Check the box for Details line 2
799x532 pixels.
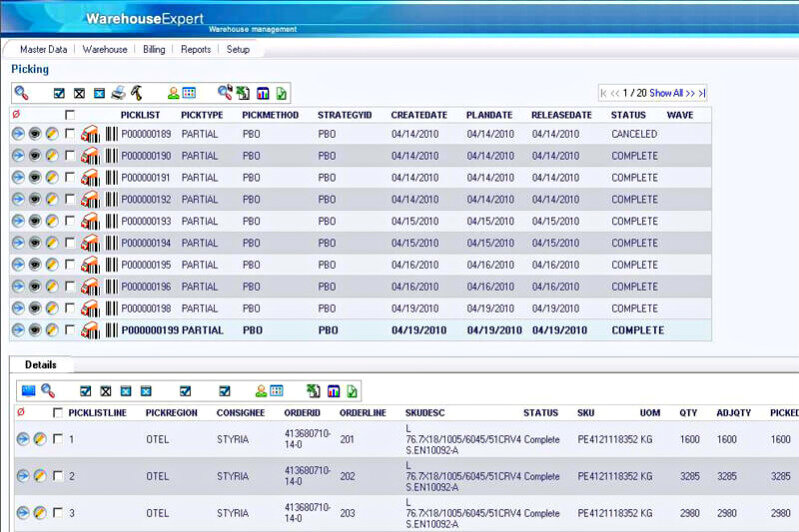pyautogui.click(x=57, y=476)
